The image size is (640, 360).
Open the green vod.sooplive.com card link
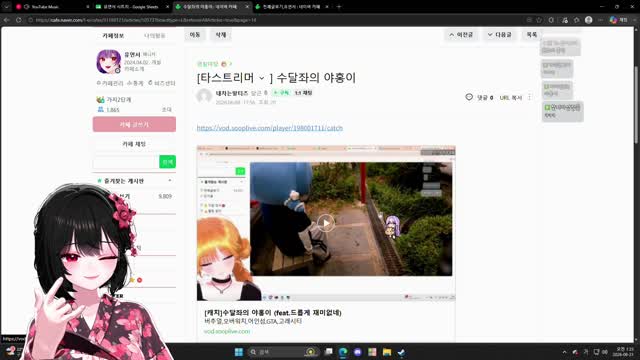click(x=227, y=331)
